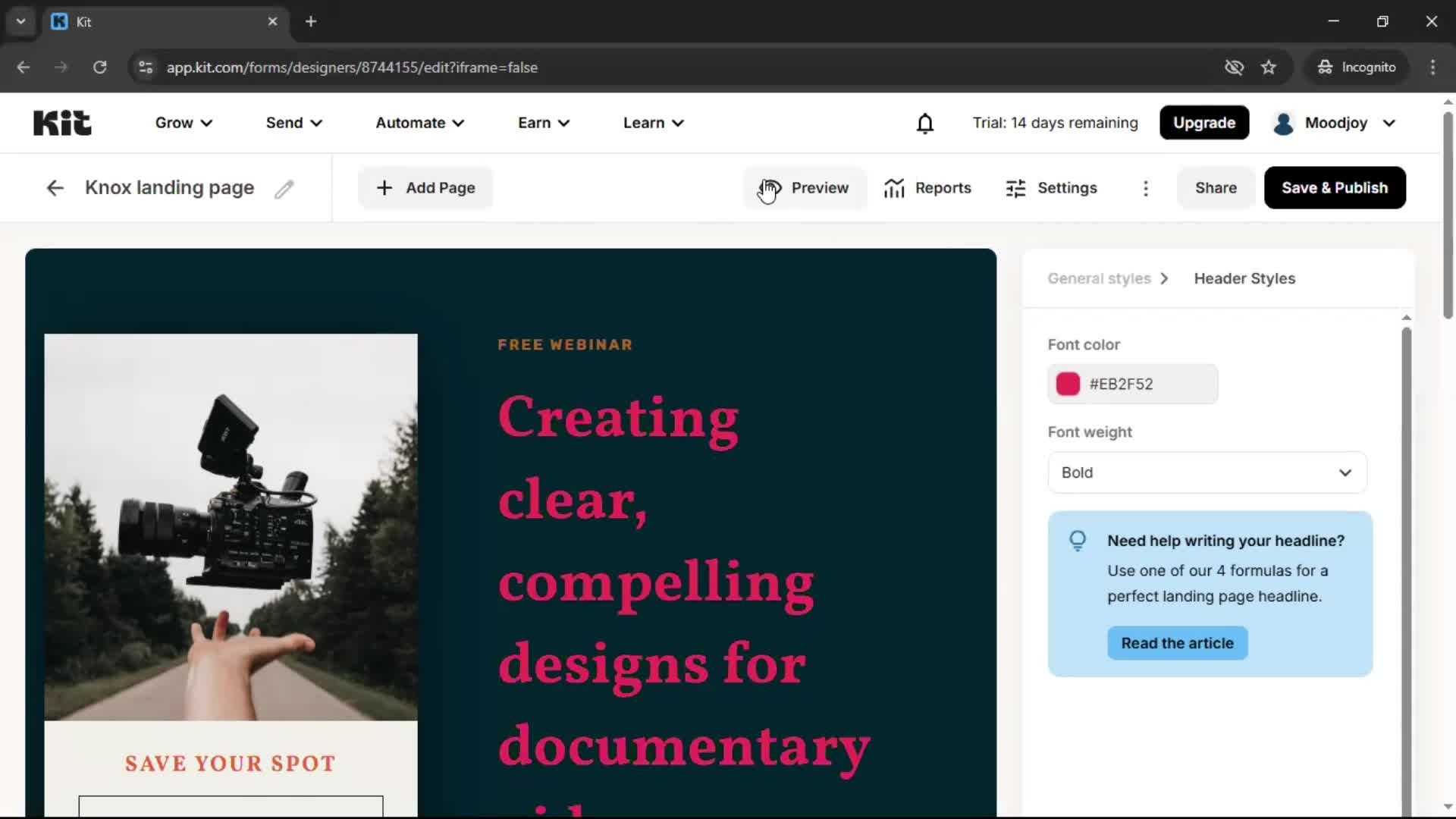Click the Preview button
This screenshot has width=1456, height=819.
coord(821,187)
